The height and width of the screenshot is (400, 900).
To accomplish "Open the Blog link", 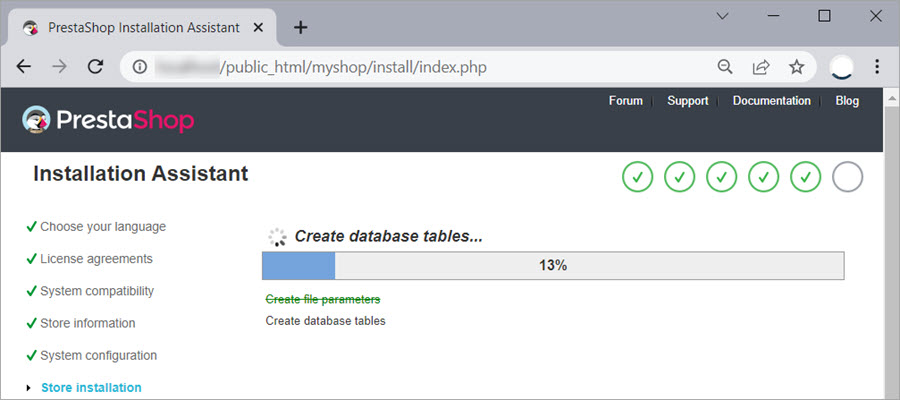I will click(x=847, y=101).
